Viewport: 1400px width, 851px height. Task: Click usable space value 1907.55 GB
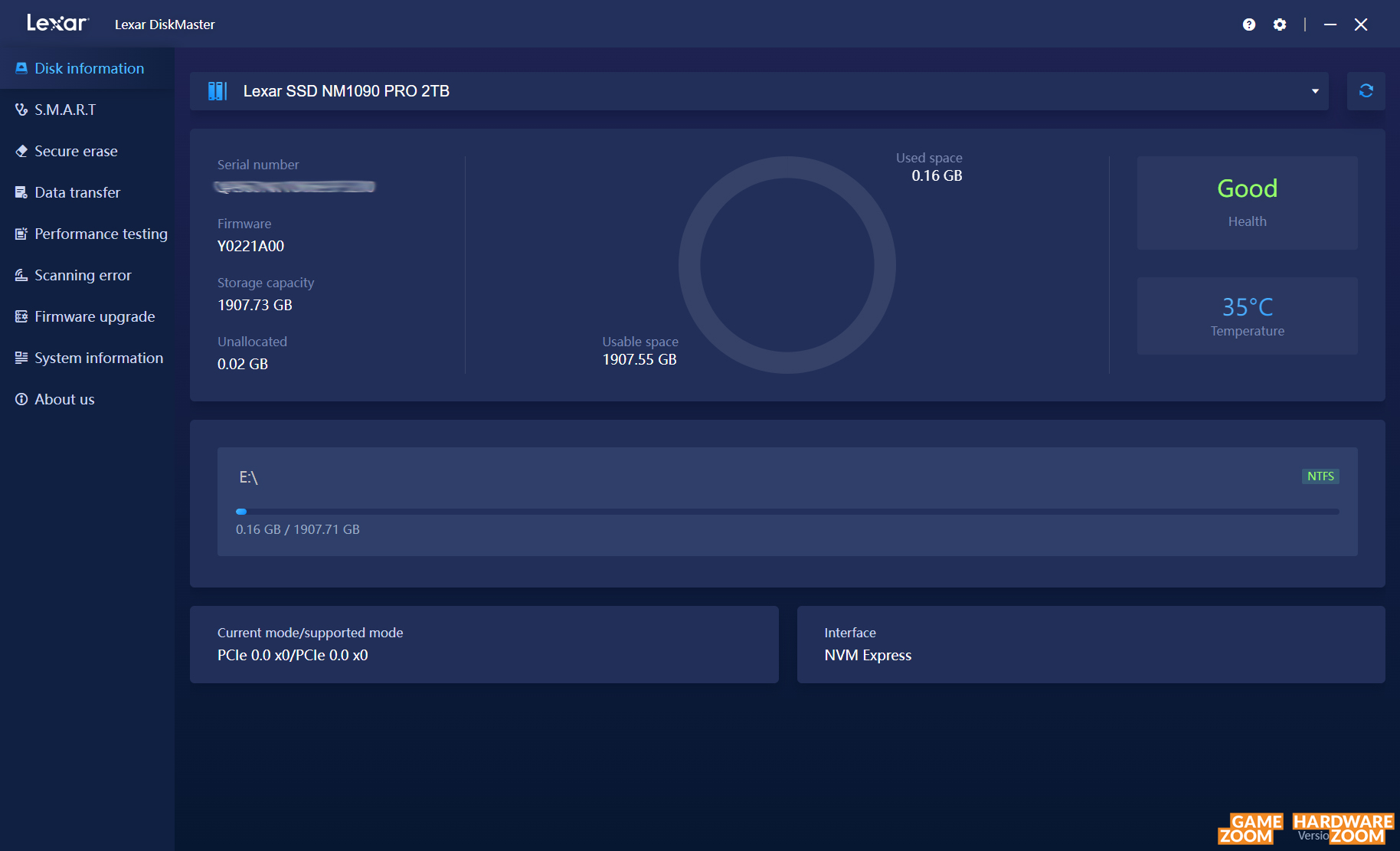tap(639, 359)
